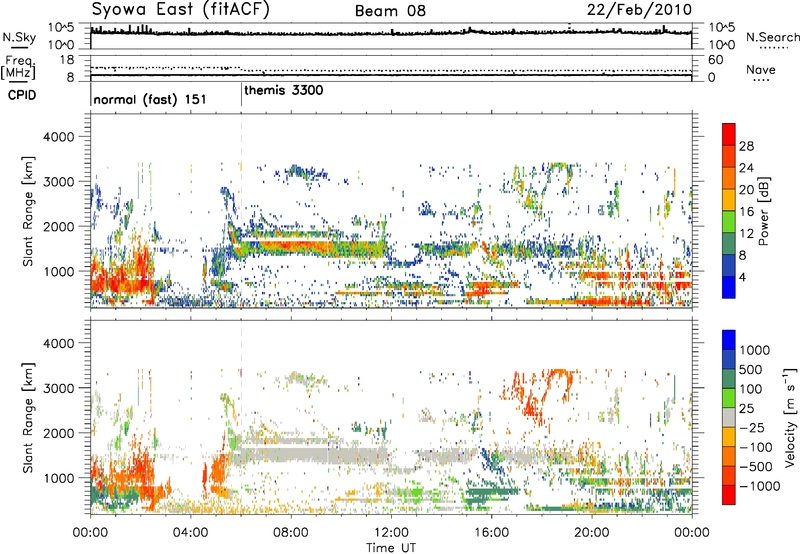The width and height of the screenshot is (800, 554).
Task: Click the "100" label on velocity color bar
Action: pos(751,389)
